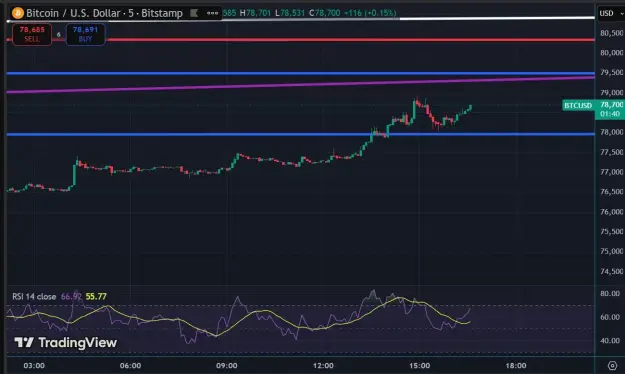625x374 pixels.
Task: Click the high value H78,701 in the legend
Action: [255, 13]
